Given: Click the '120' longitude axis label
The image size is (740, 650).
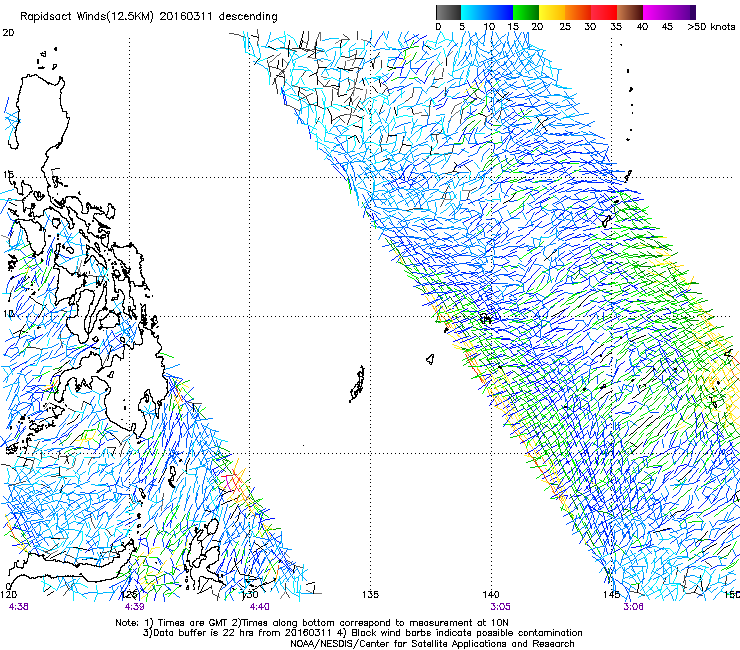Looking at the screenshot, I should [8, 594].
